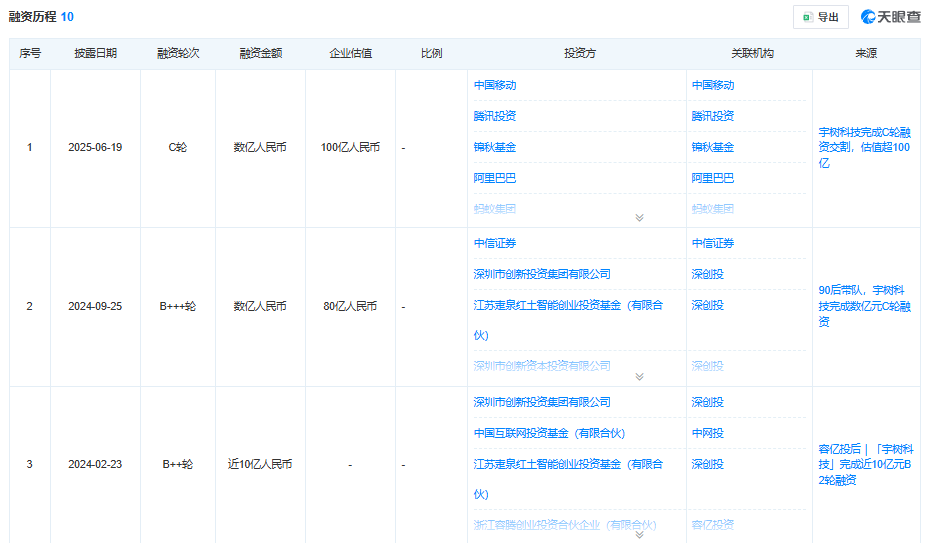Image resolution: width=925 pixels, height=543 pixels.
Task: Click the 投资方 column header
Action: pyautogui.click(x=580, y=54)
